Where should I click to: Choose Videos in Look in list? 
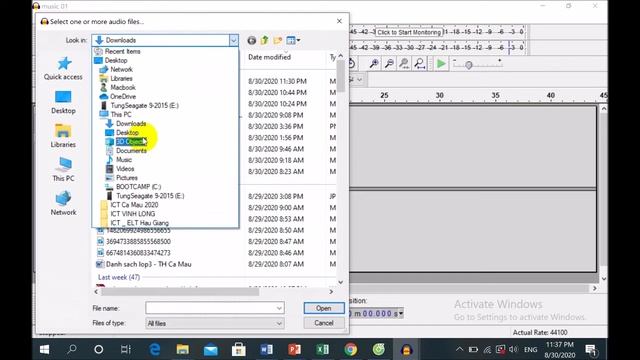[x=125, y=169]
